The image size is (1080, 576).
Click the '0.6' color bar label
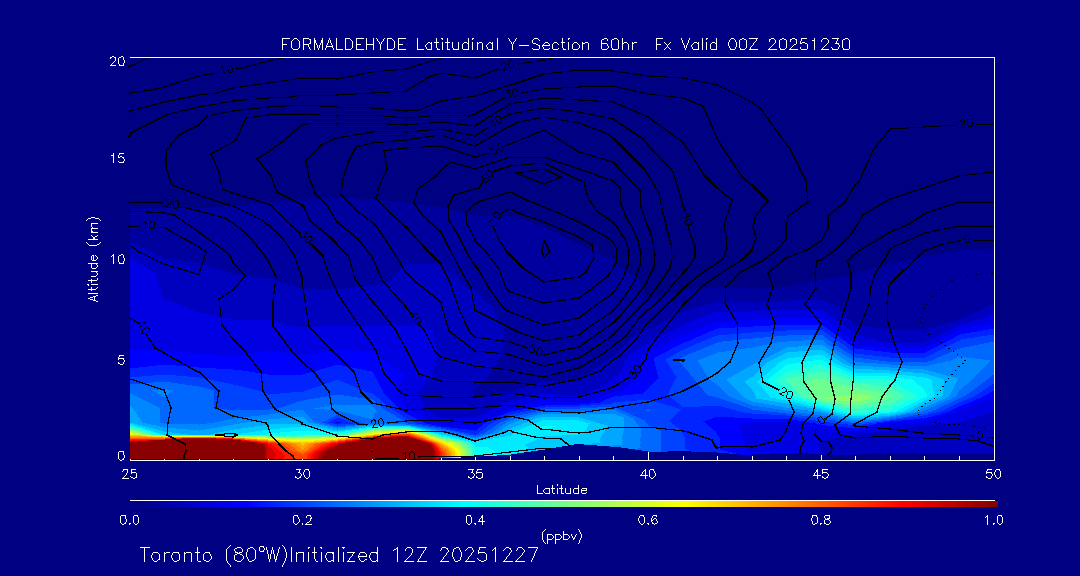point(648,521)
